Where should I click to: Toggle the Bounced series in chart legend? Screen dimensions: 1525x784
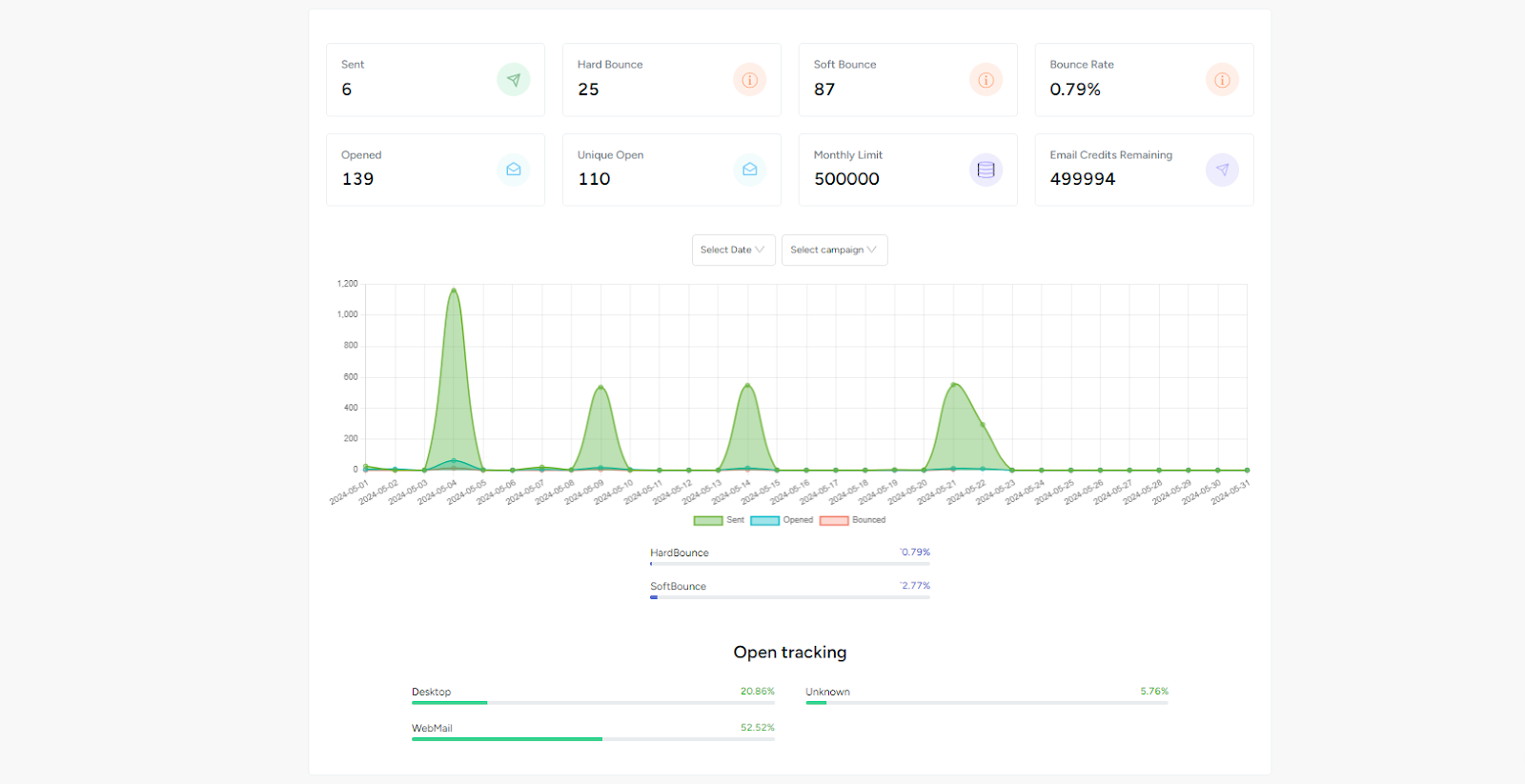[852, 520]
